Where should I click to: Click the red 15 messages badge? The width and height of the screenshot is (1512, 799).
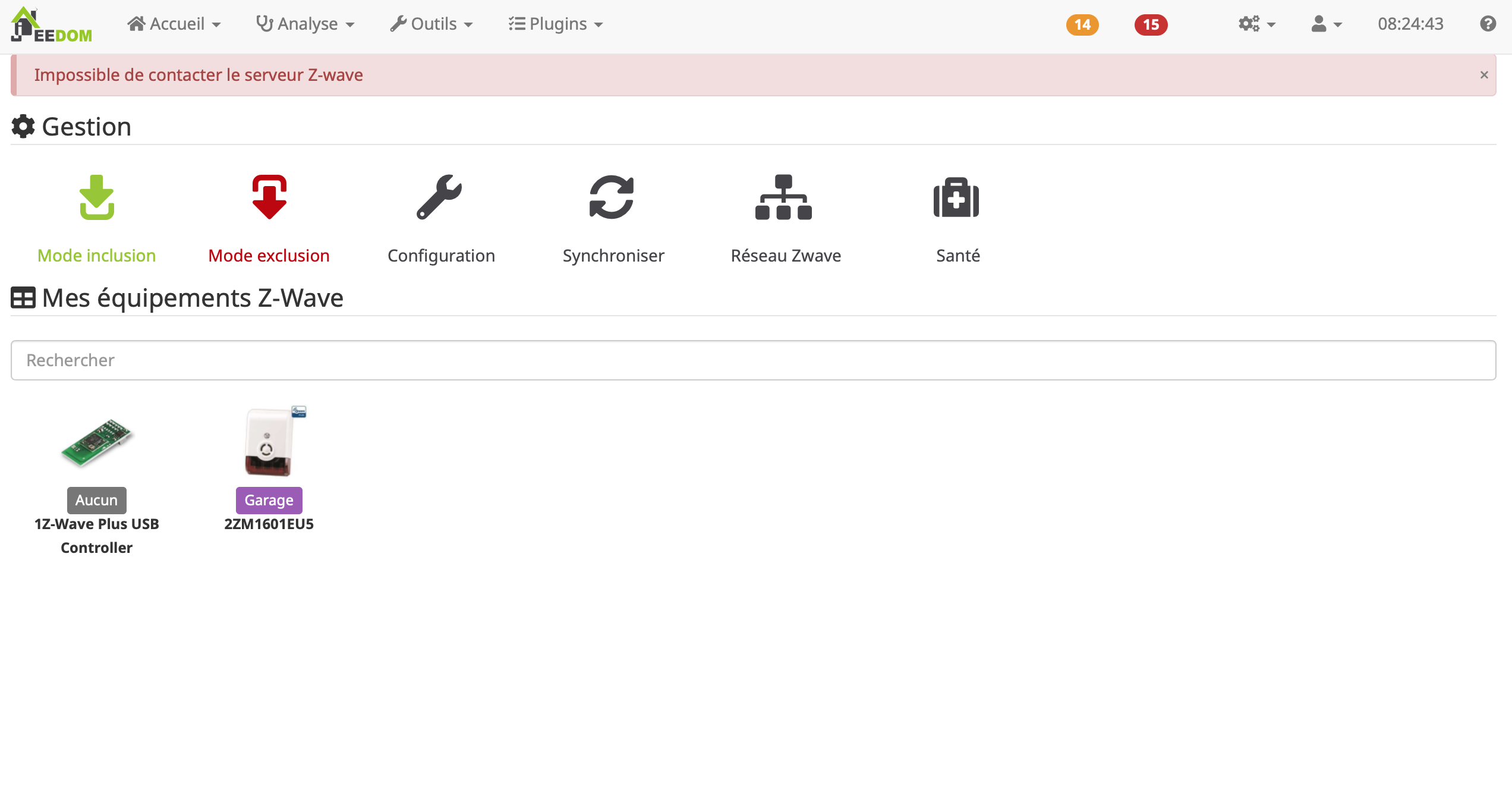click(x=1151, y=24)
